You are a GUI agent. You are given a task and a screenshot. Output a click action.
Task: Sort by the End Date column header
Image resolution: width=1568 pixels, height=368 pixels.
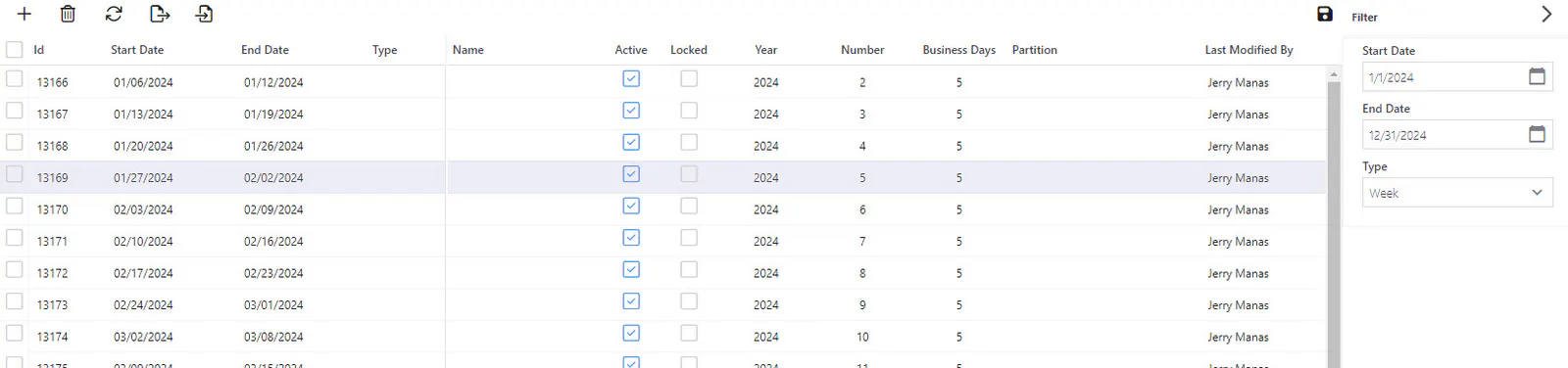click(265, 50)
